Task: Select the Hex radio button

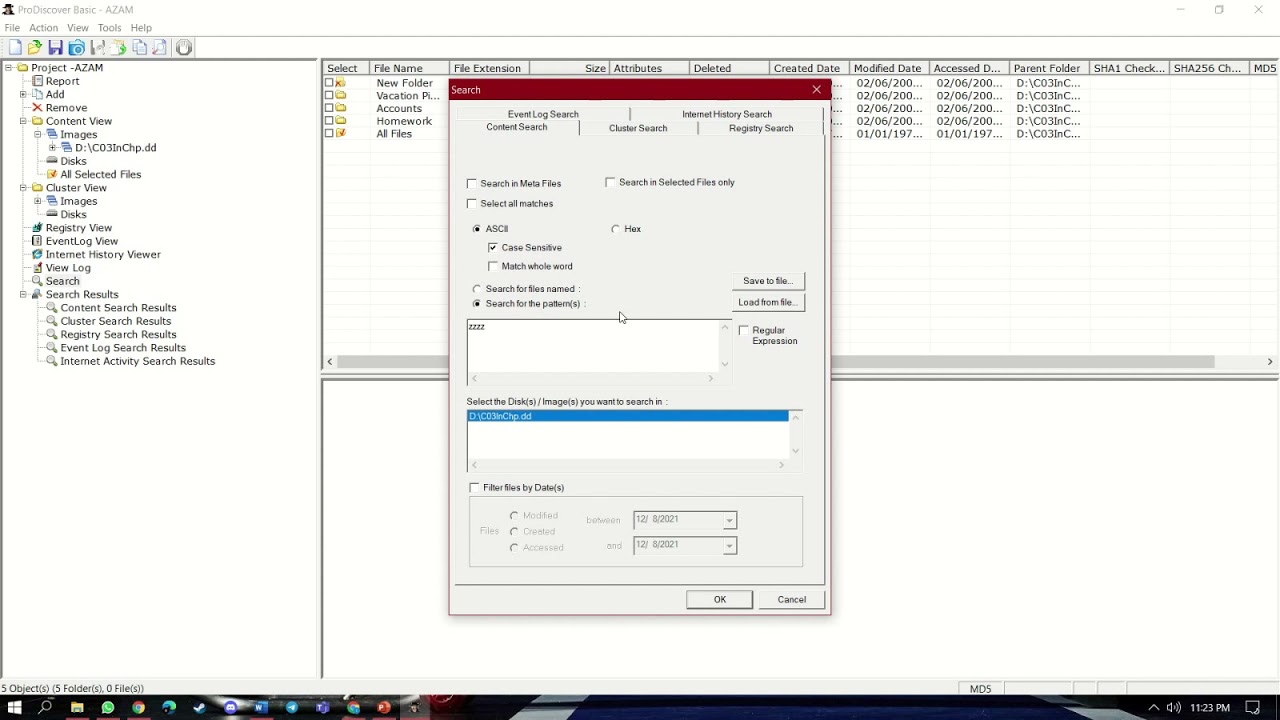Action: (x=615, y=229)
